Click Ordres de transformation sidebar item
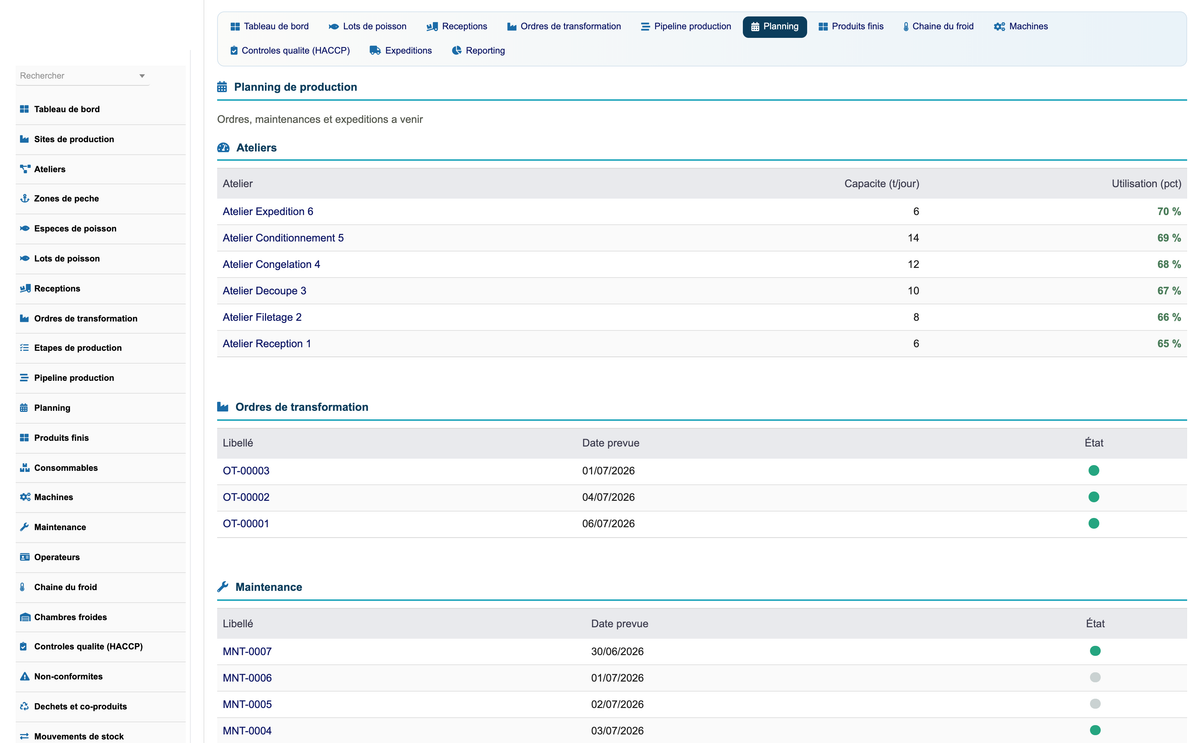Image resolution: width=1200 pixels, height=743 pixels. click(101, 318)
